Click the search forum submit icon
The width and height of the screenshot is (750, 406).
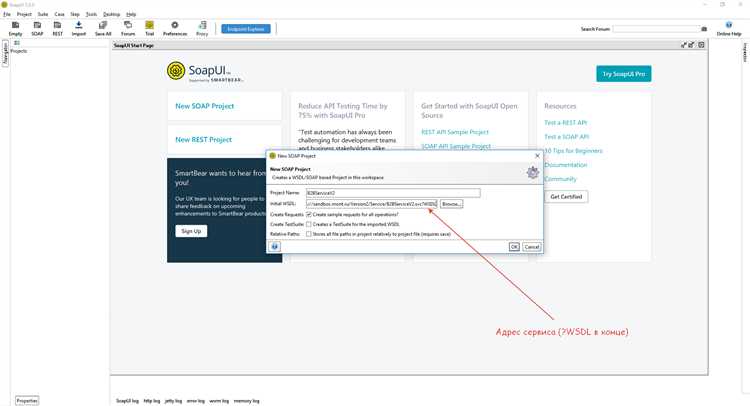click(704, 29)
